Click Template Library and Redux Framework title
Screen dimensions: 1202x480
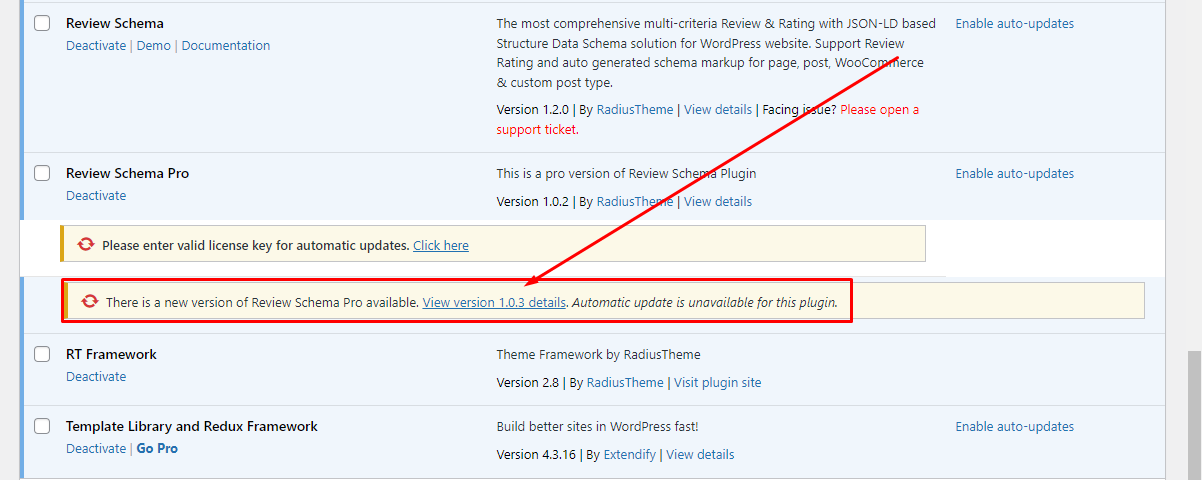pos(192,426)
